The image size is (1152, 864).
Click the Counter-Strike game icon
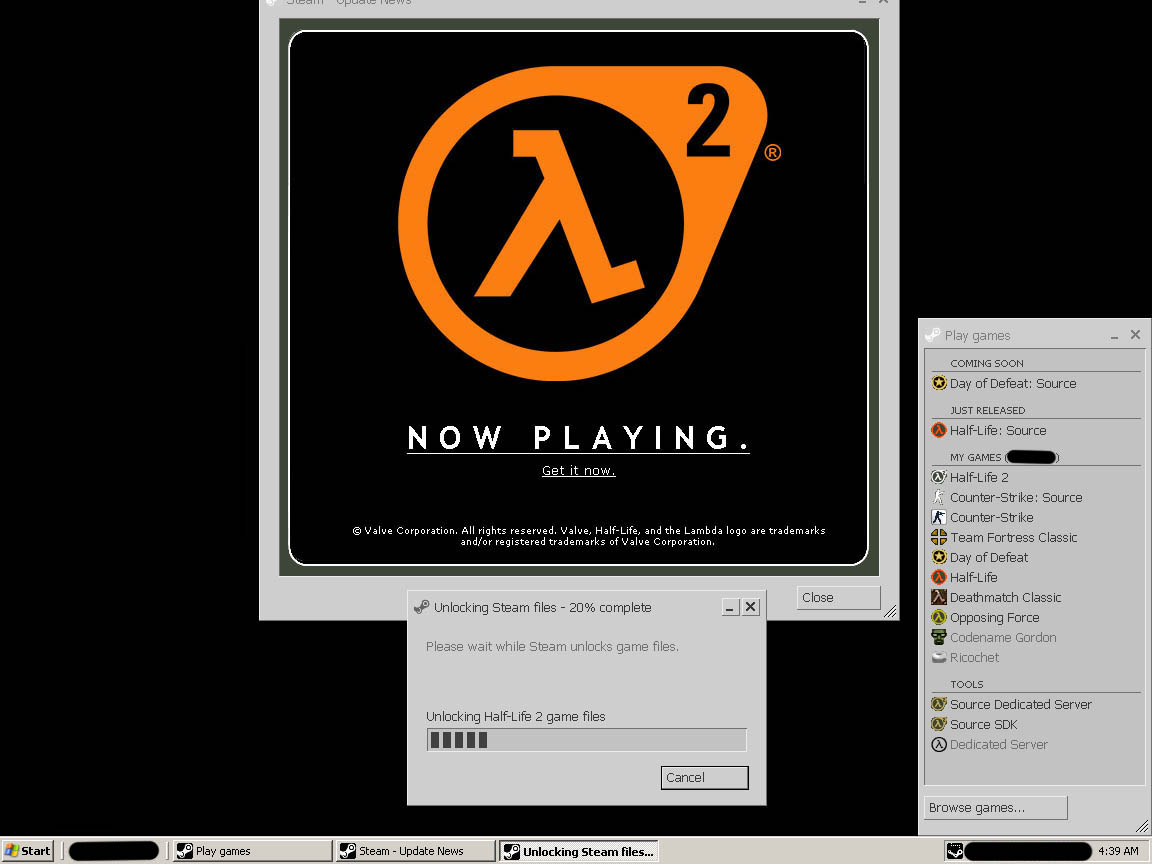pos(939,516)
